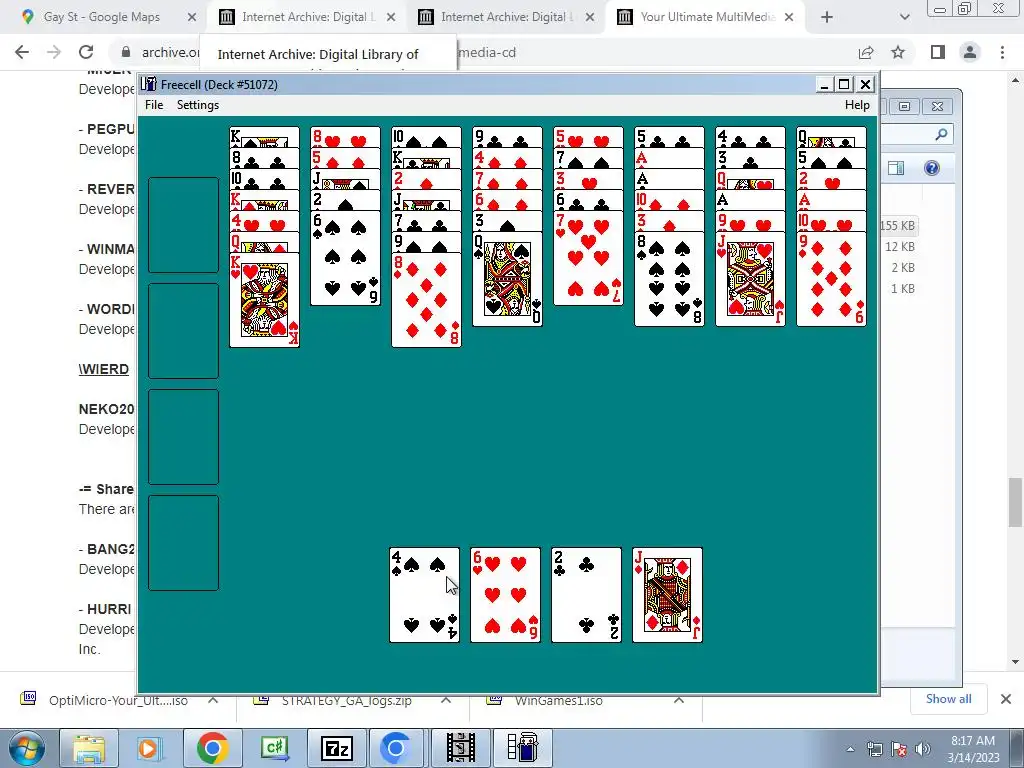Click the taskbar clock 8:17 AM
The width and height of the screenshot is (1024, 768).
click(973, 741)
